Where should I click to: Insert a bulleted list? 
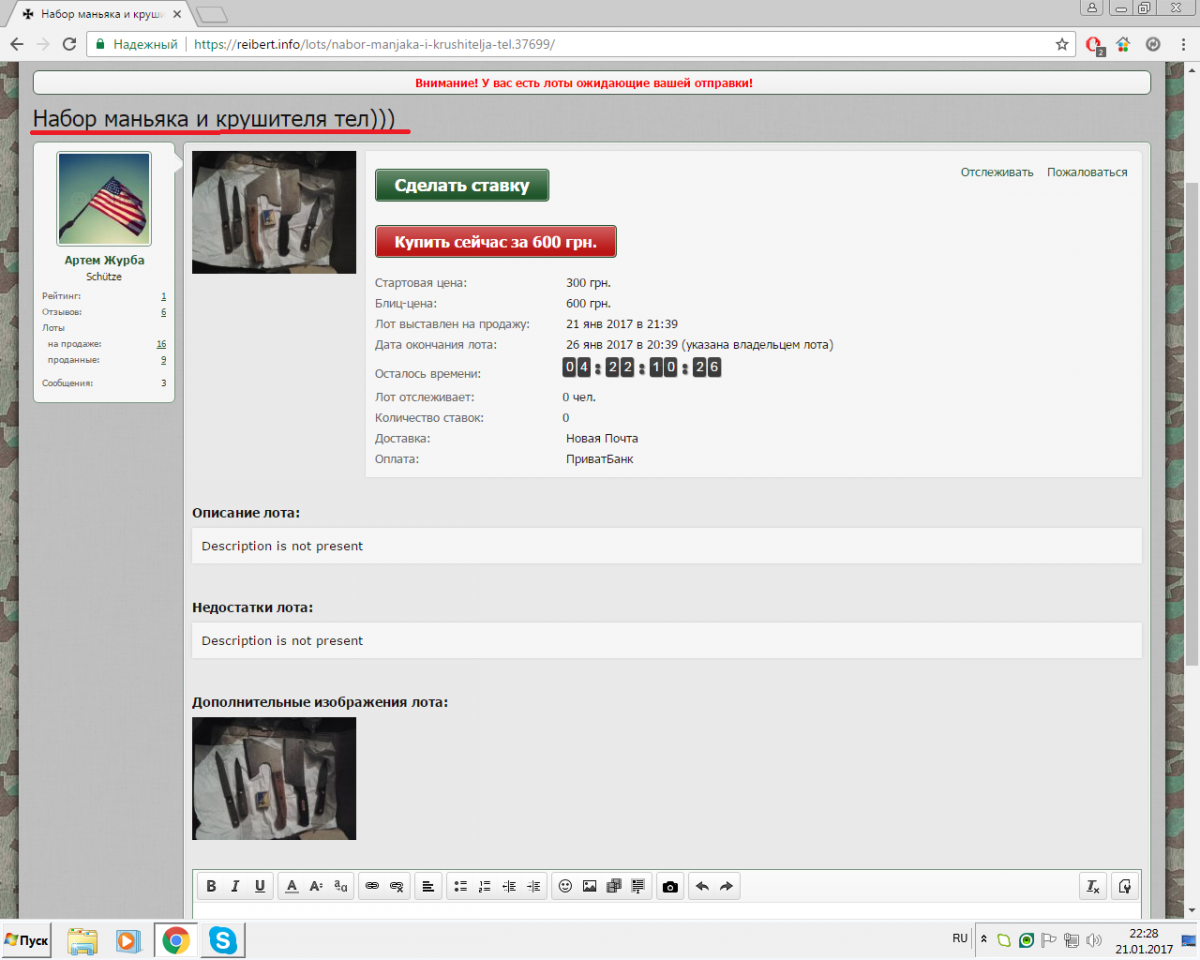pyautogui.click(x=460, y=886)
